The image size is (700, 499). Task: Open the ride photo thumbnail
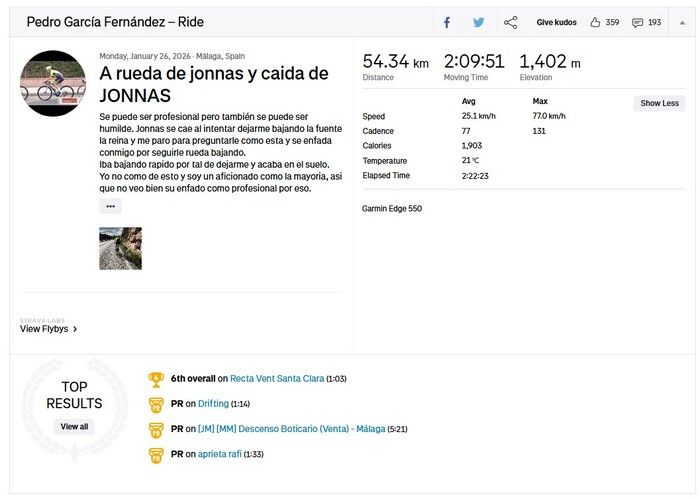tap(121, 249)
